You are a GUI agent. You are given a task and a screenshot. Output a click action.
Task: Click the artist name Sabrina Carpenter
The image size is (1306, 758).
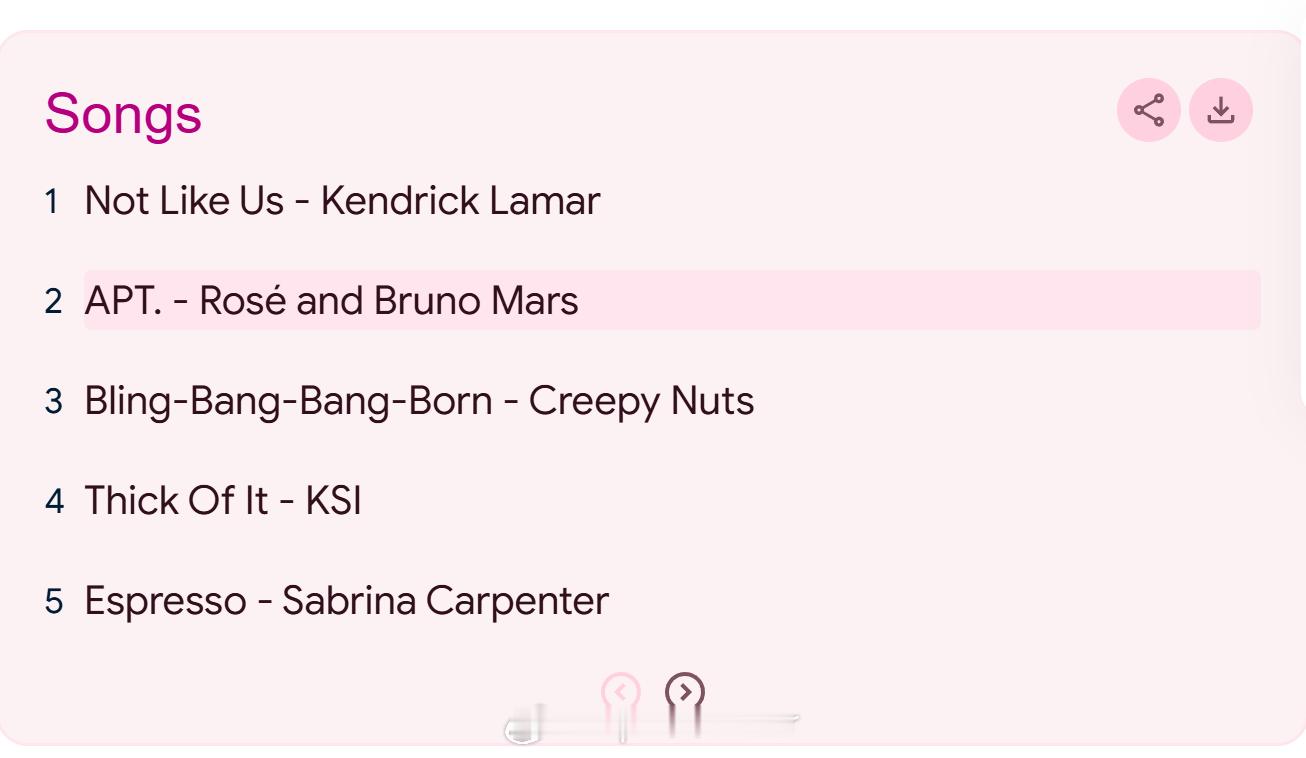(x=445, y=601)
